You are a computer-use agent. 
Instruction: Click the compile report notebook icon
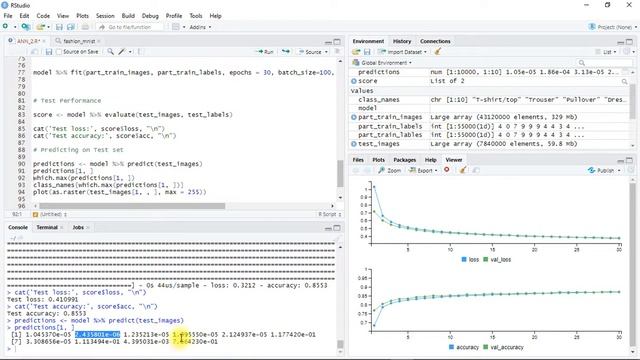click(x=140, y=52)
